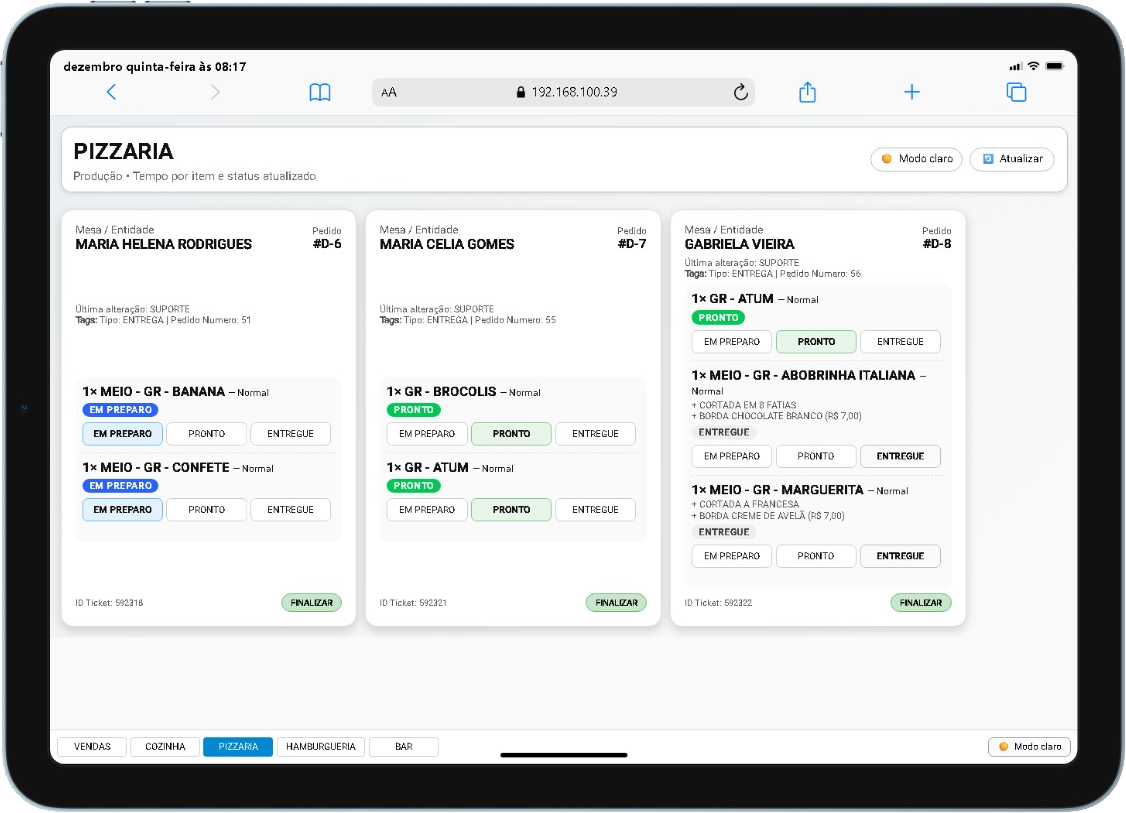The image size is (1126, 813).
Task: Set BROCOLIS pizza to EM PREPARO
Action: click(x=427, y=434)
